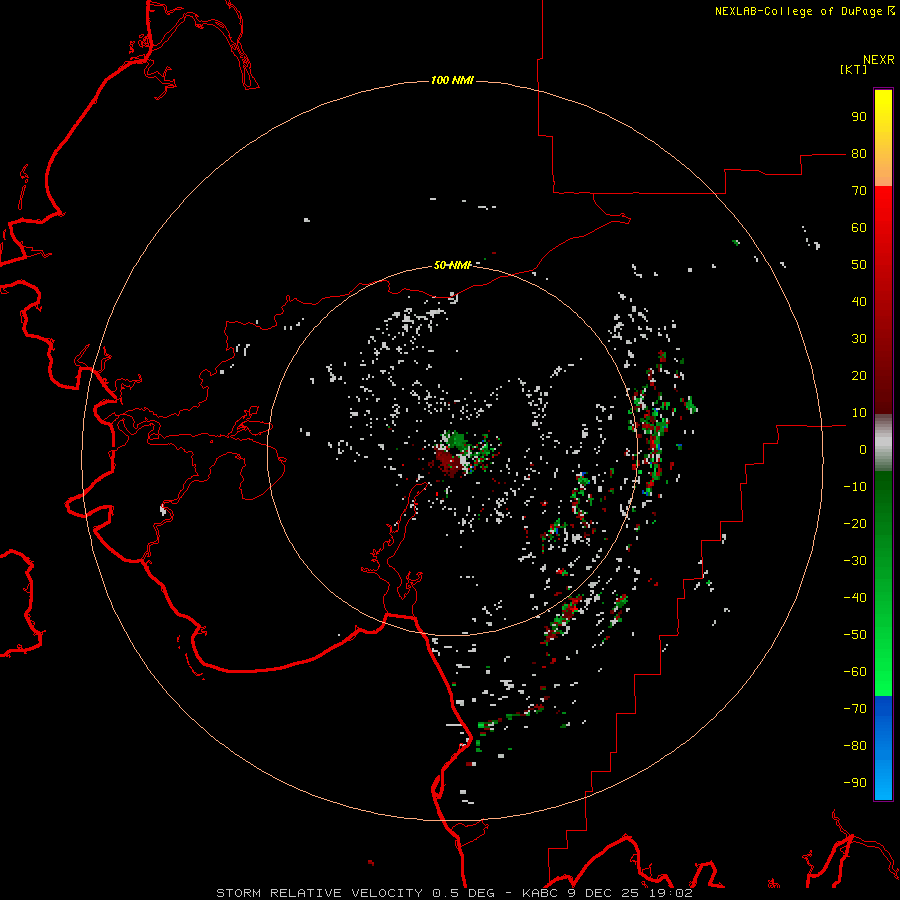This screenshot has height=900, width=900.
Task: Click the 50 NMI range ring label
Action: [452, 265]
